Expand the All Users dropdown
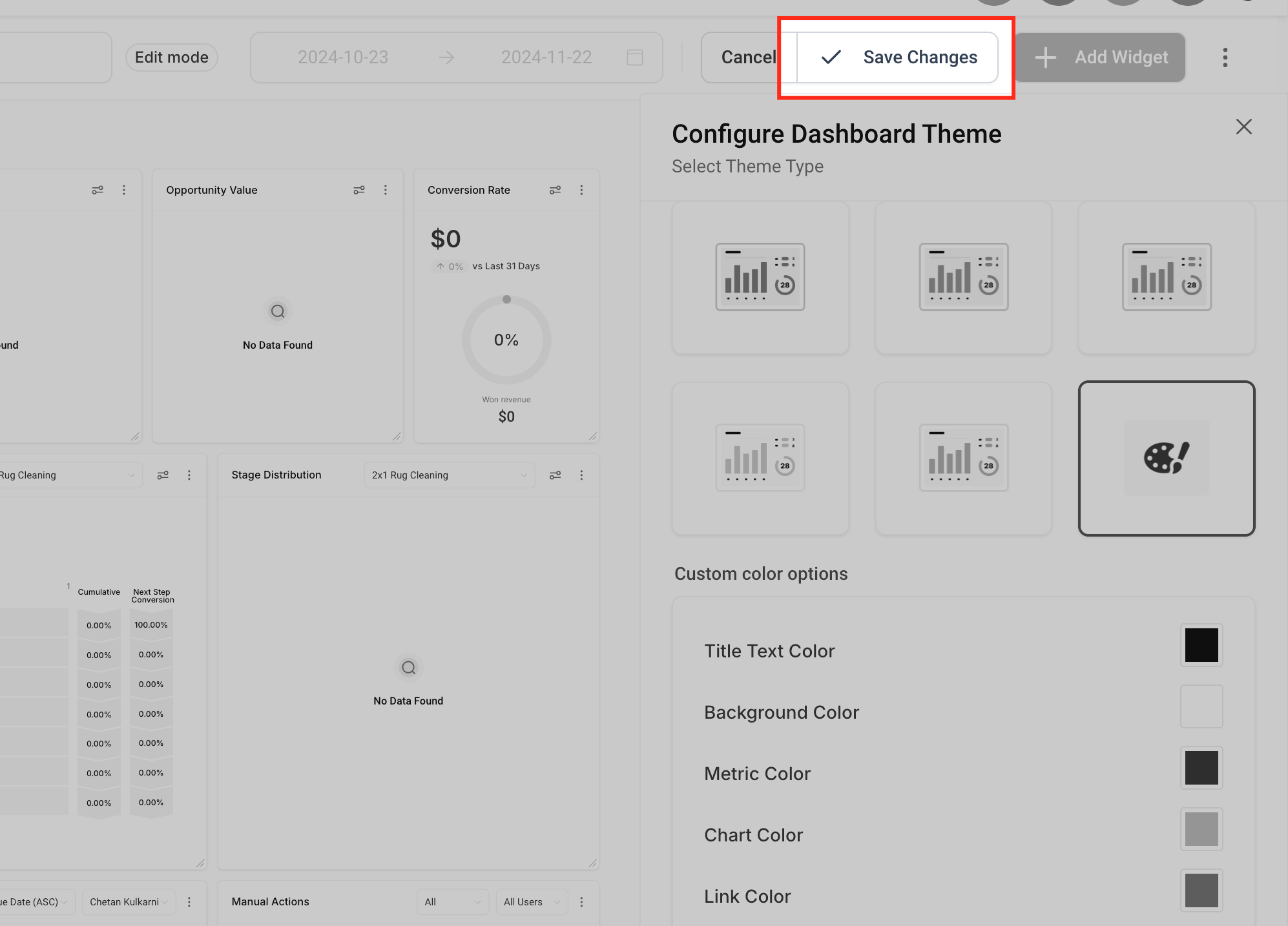The image size is (1288, 926). [531, 902]
